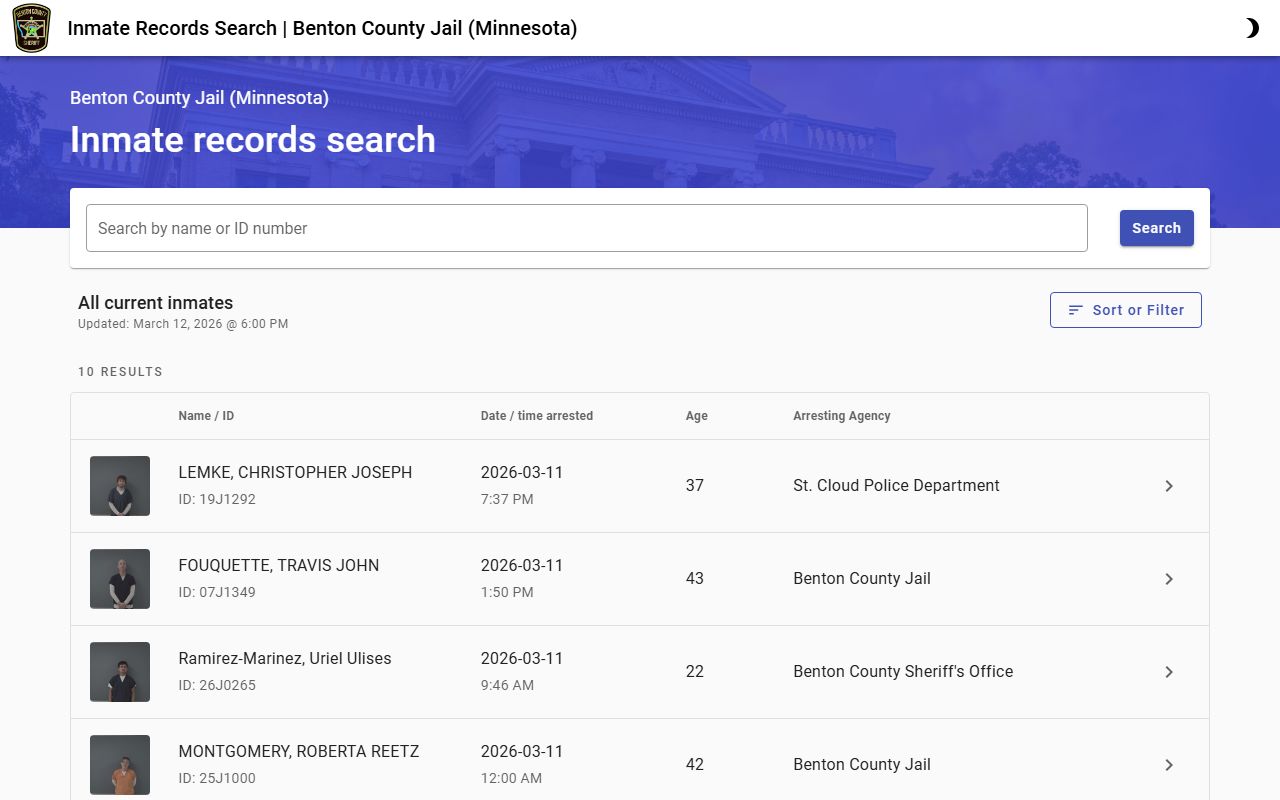Open the Sort or Filter options

(1125, 310)
